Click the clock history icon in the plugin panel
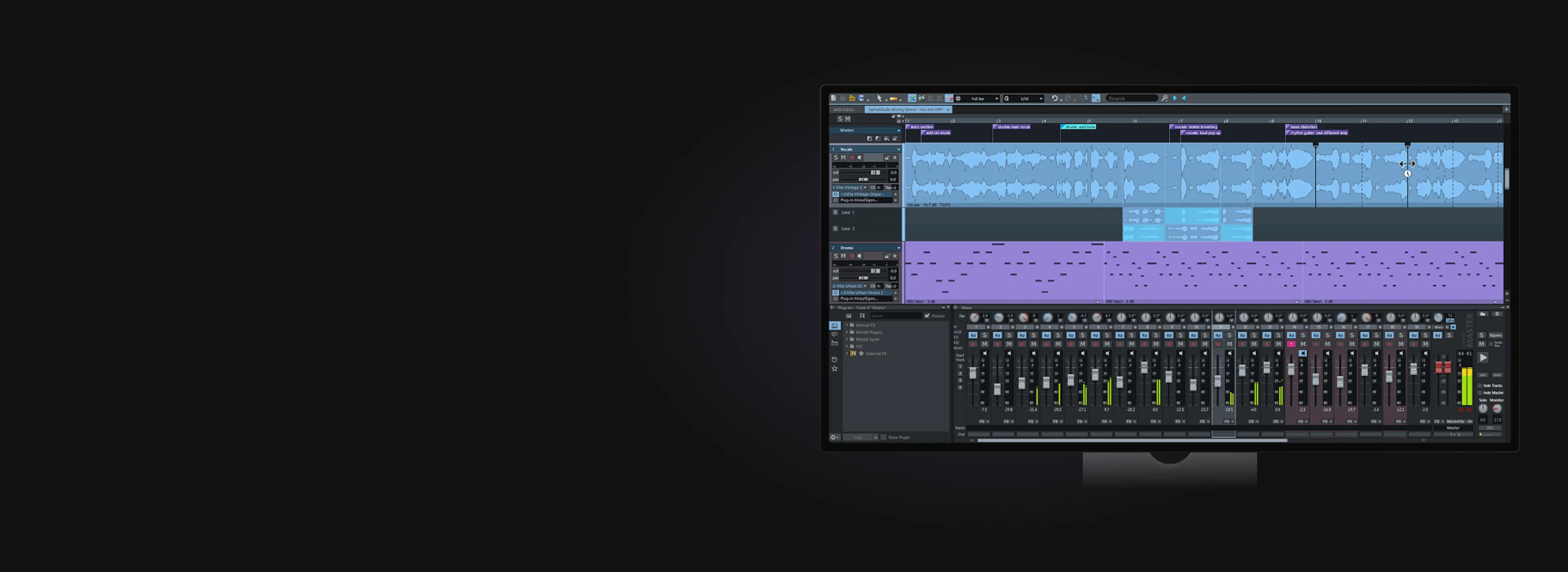This screenshot has height=572, width=1568. (x=835, y=360)
